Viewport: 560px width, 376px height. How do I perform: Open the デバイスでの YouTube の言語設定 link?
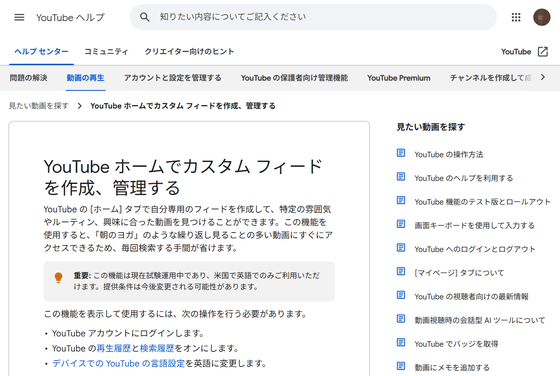coord(119,364)
